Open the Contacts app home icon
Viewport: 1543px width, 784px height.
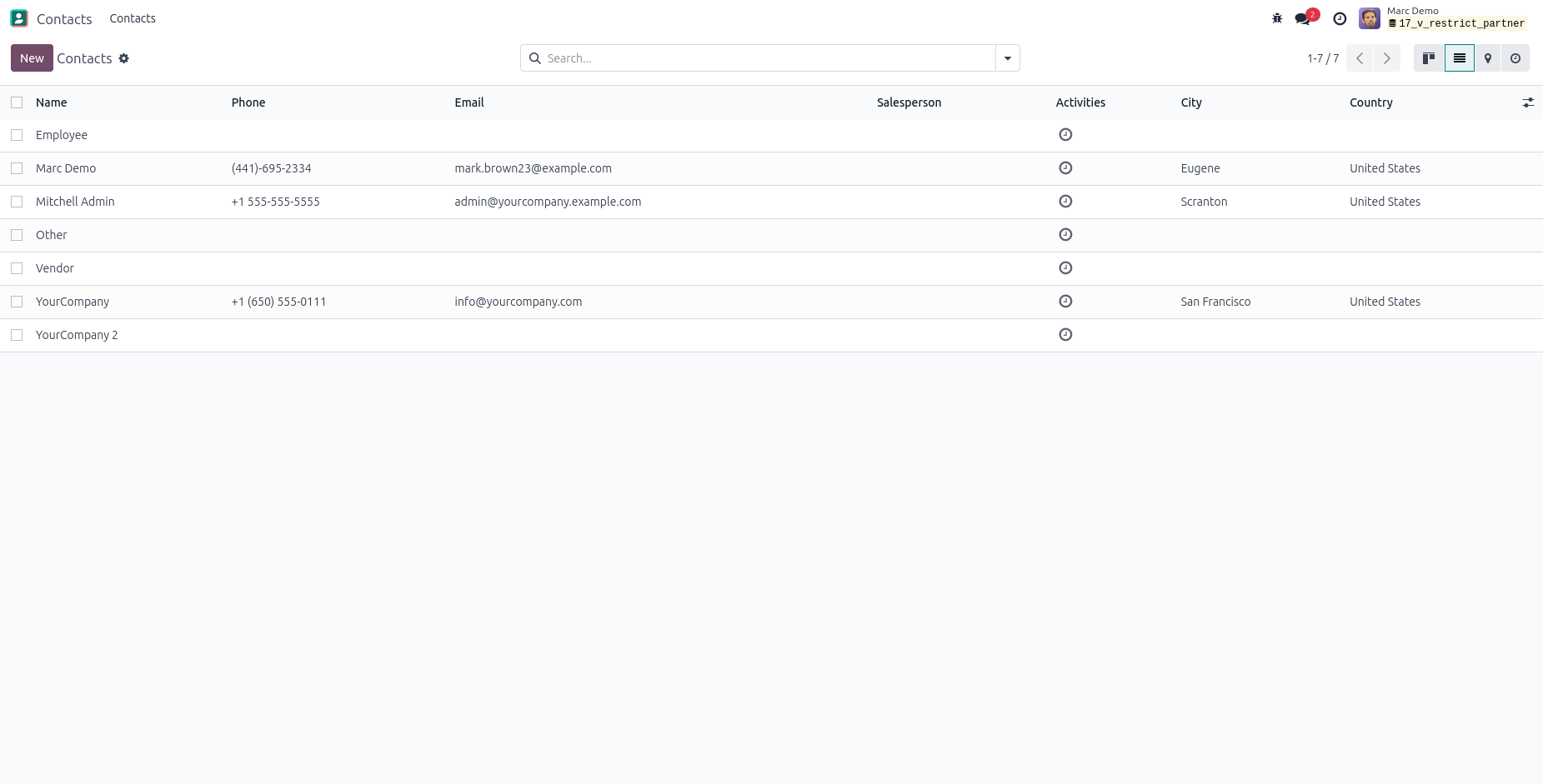click(19, 18)
